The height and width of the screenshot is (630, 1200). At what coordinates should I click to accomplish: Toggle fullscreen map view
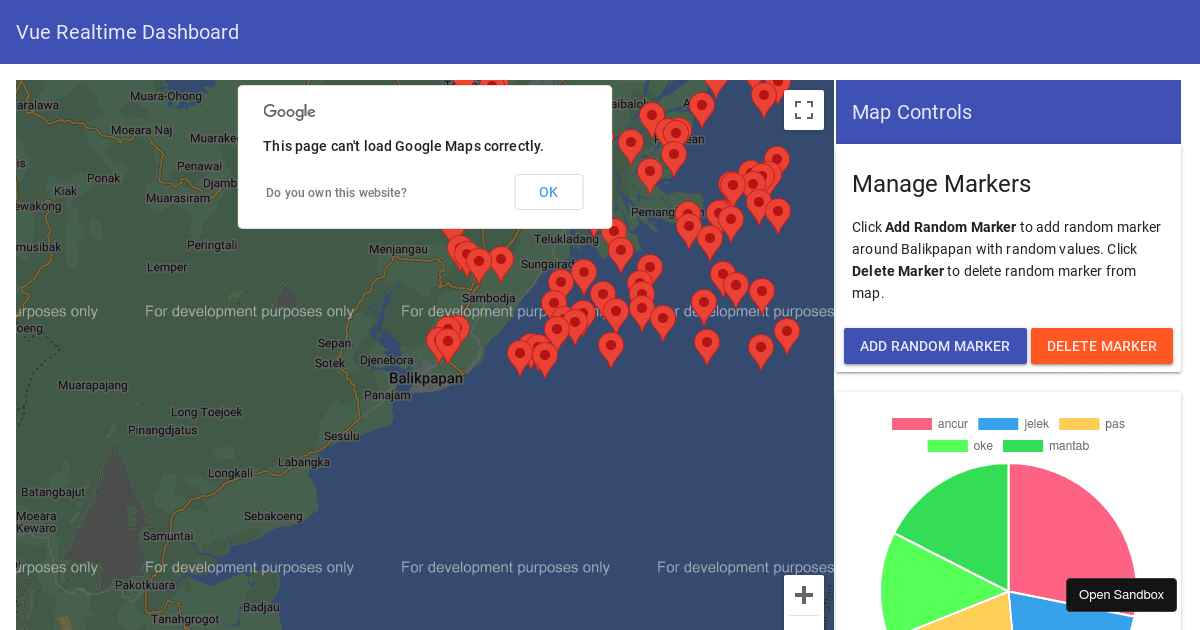coord(803,110)
